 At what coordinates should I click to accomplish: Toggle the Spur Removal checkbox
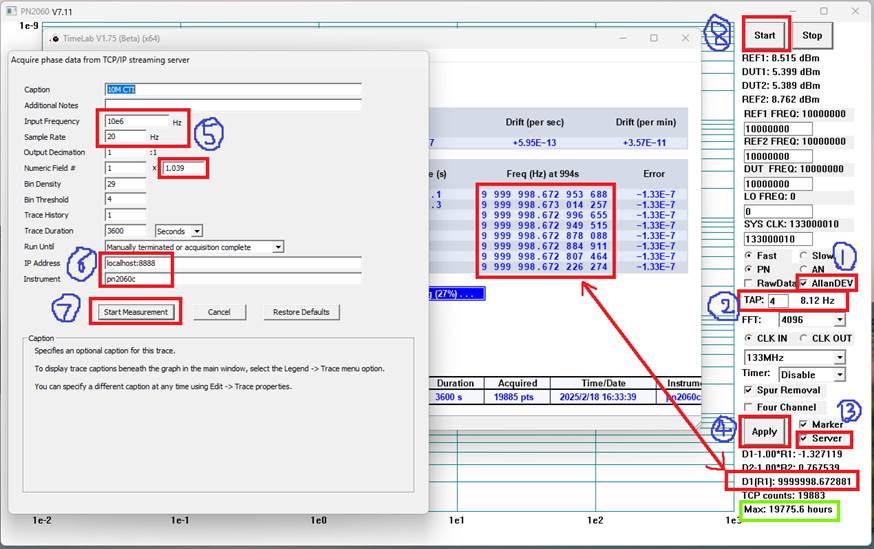click(748, 390)
